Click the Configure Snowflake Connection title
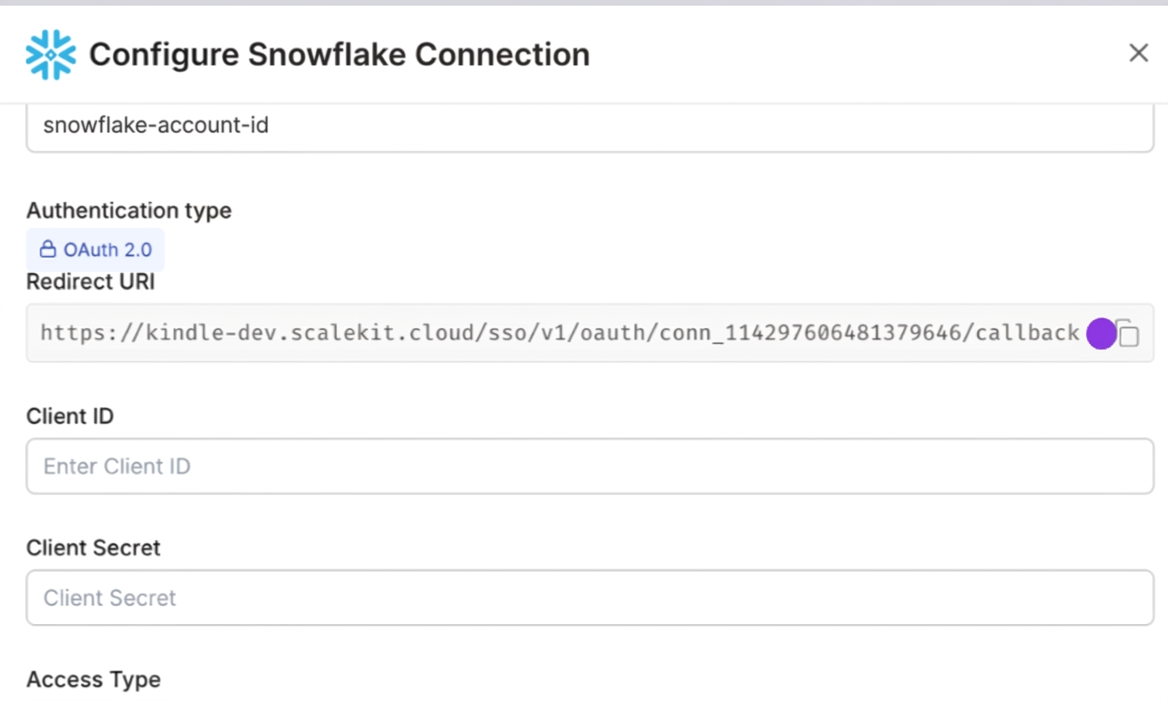The height and width of the screenshot is (701, 1168). (340, 54)
